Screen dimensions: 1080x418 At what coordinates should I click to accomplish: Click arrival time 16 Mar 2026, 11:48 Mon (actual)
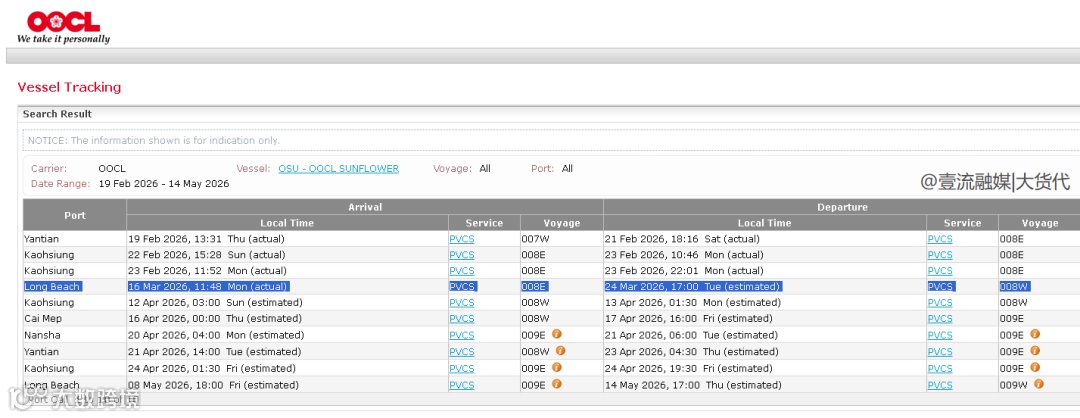tap(208, 286)
